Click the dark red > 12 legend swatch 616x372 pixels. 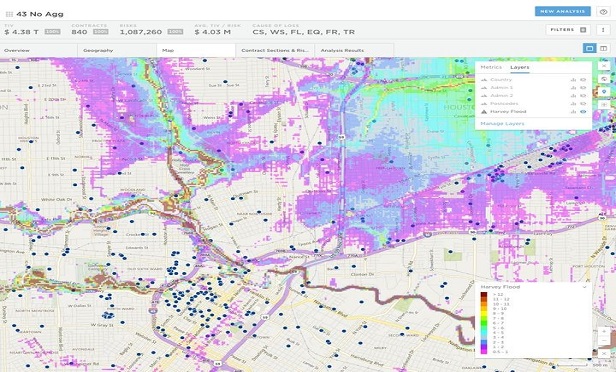[x=484, y=295]
